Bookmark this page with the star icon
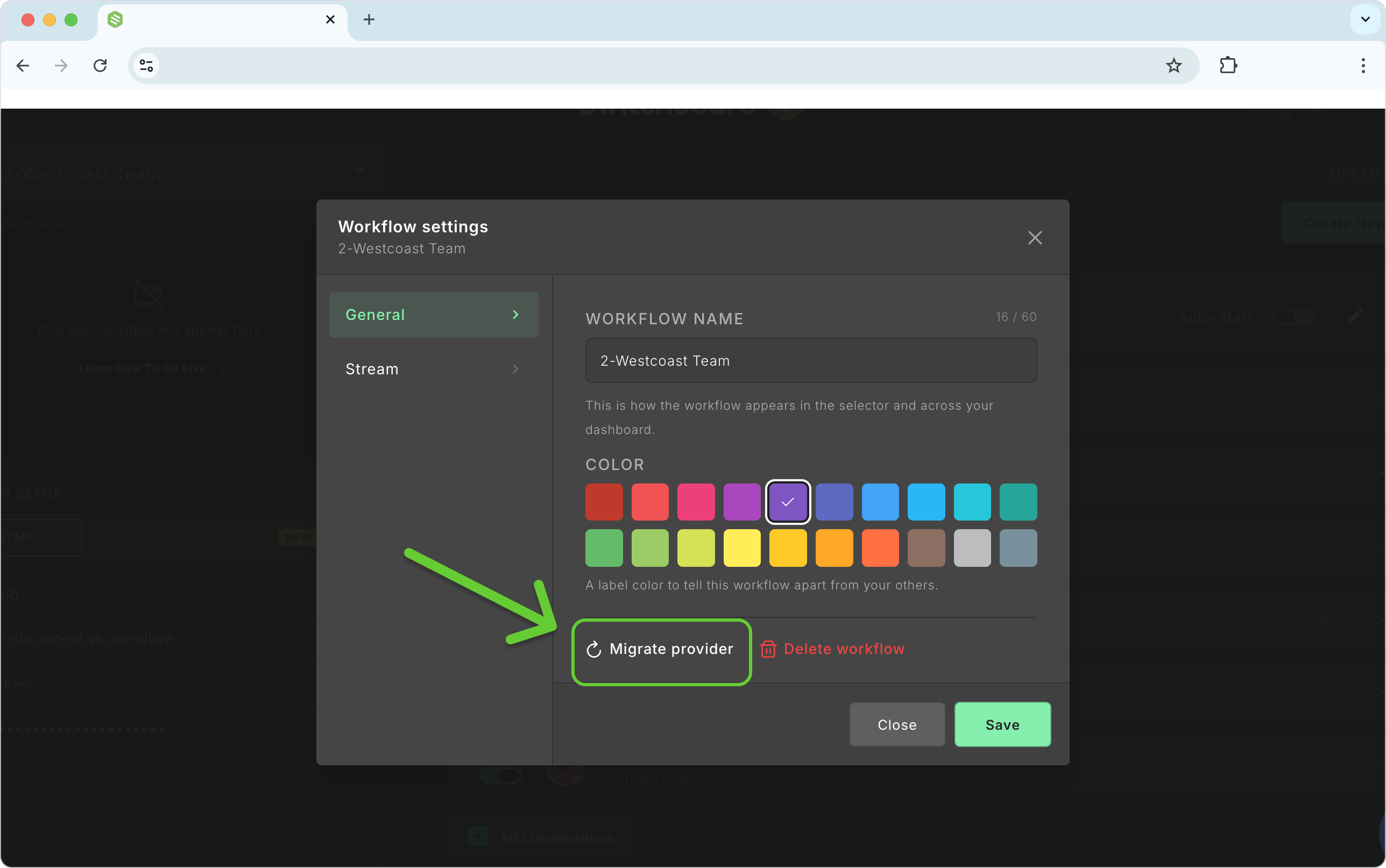The width and height of the screenshot is (1386, 868). (1173, 66)
